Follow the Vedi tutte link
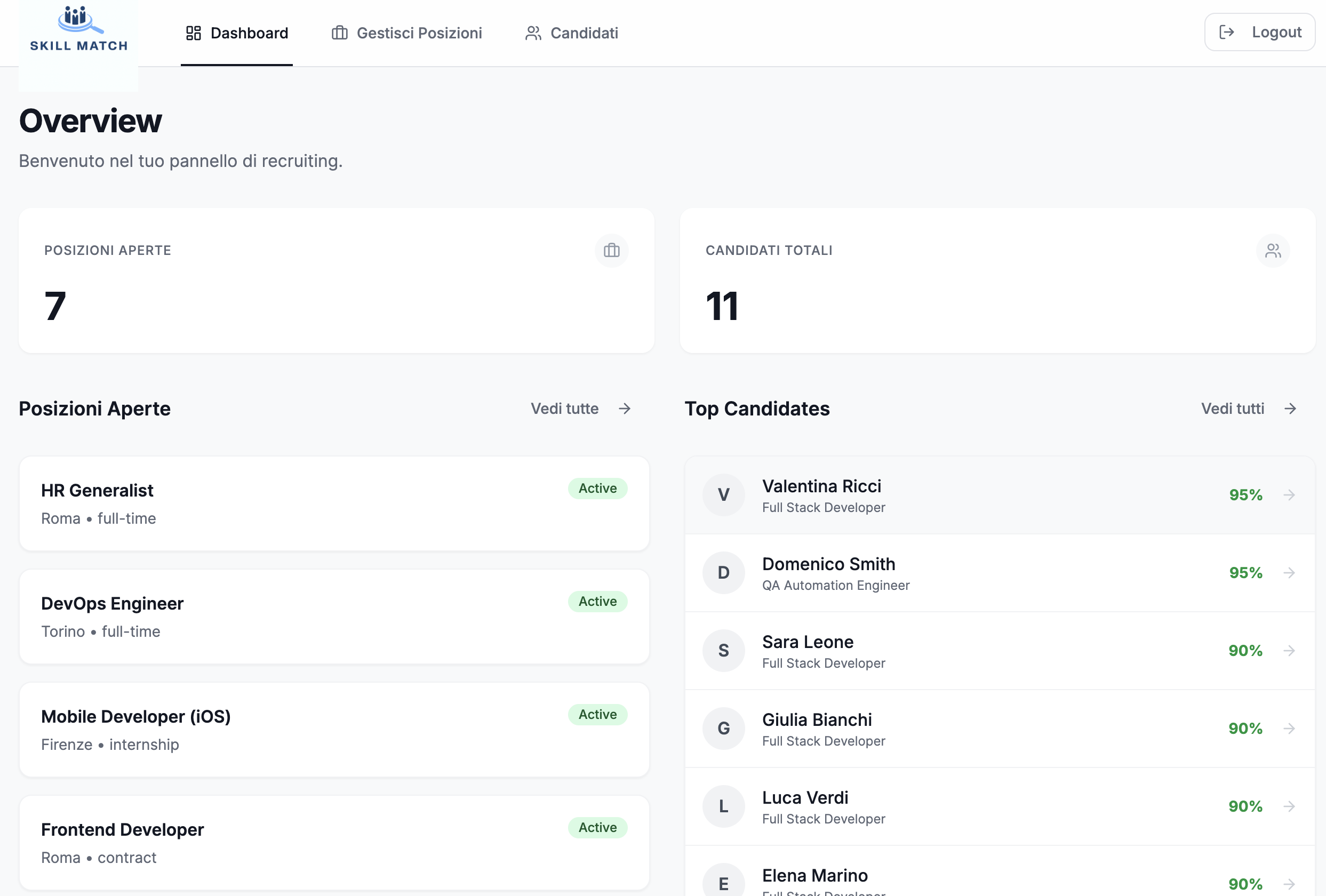 581,409
